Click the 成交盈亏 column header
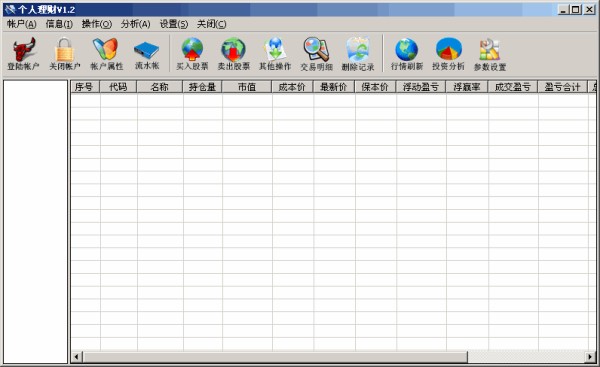Image resolution: width=600 pixels, height=367 pixels. 512,87
